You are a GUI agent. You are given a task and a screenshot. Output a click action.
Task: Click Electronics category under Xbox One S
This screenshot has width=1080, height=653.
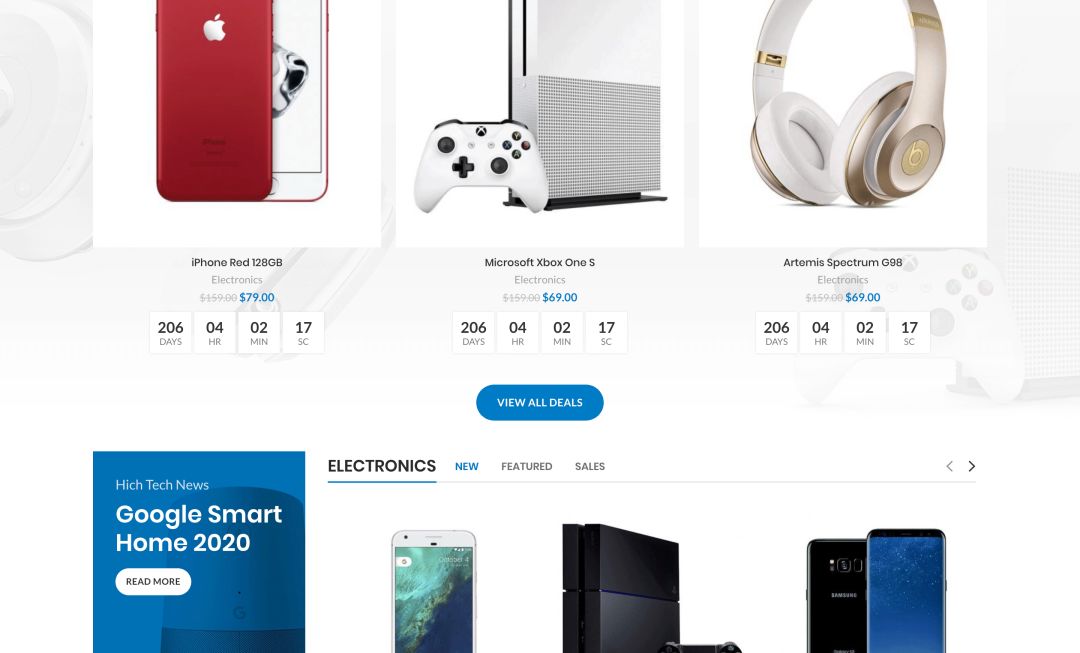pyautogui.click(x=539, y=280)
